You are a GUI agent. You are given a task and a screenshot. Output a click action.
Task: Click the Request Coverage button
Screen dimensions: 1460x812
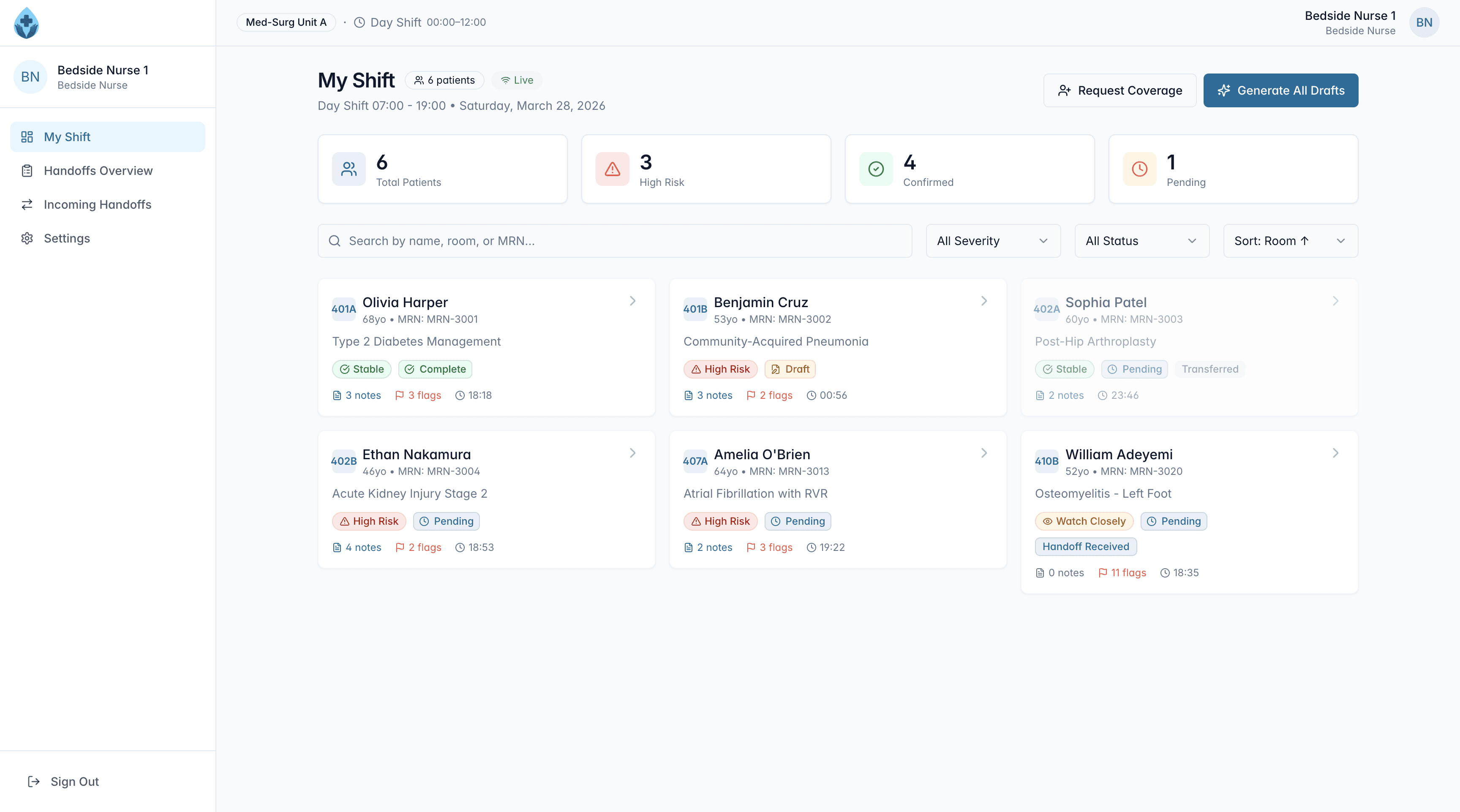coord(1120,91)
